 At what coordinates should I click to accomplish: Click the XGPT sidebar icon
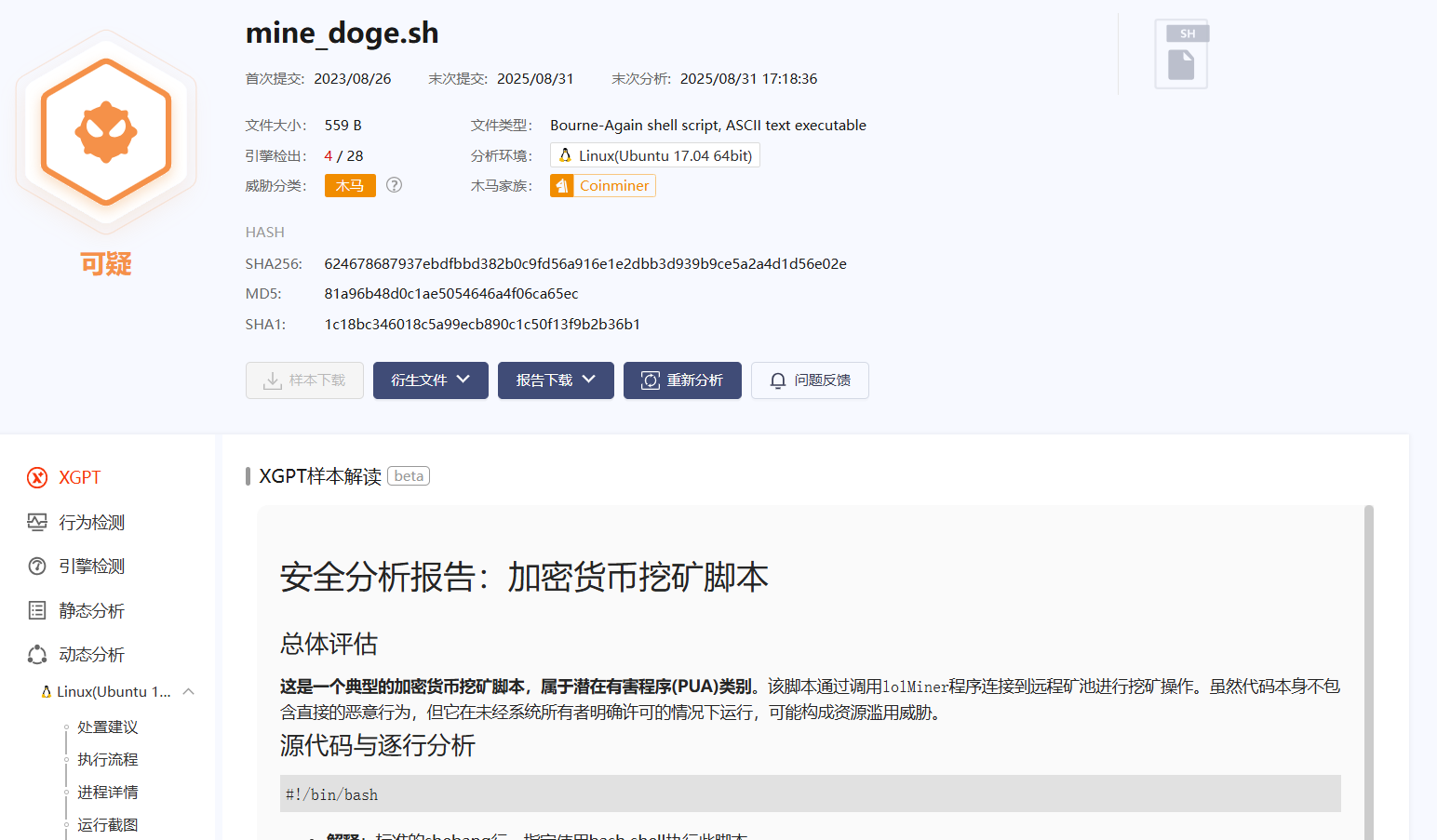pos(37,478)
